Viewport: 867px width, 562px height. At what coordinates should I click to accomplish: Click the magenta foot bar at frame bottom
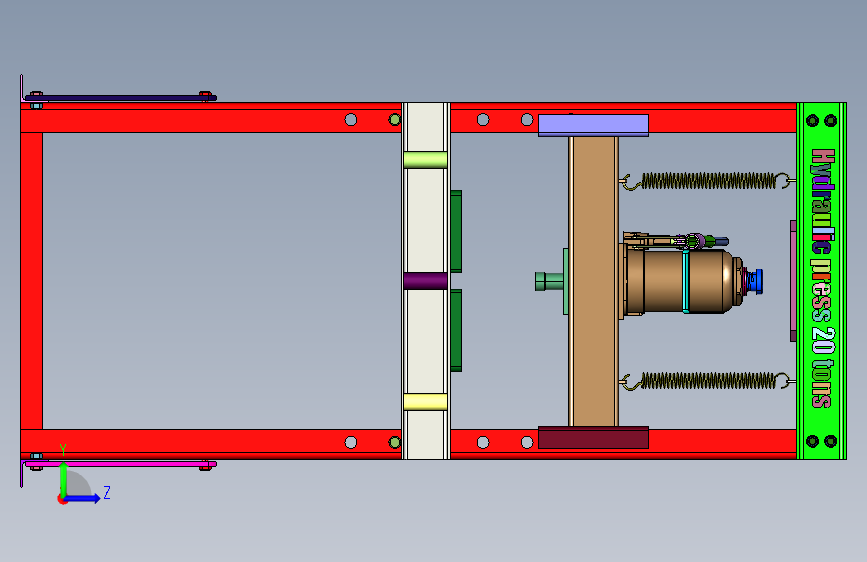[x=121, y=464]
